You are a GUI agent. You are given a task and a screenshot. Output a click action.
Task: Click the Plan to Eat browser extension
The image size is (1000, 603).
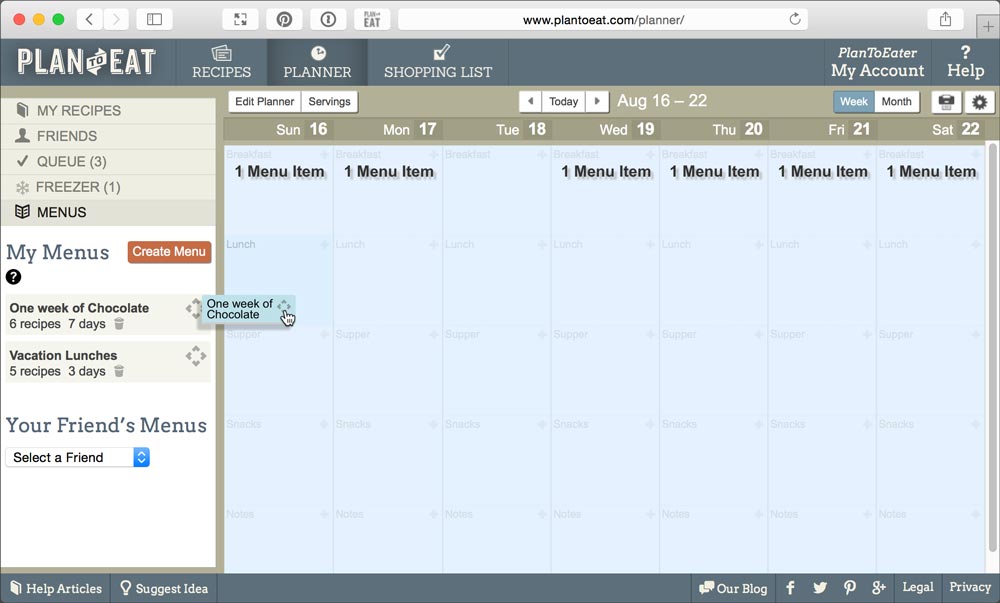372,19
